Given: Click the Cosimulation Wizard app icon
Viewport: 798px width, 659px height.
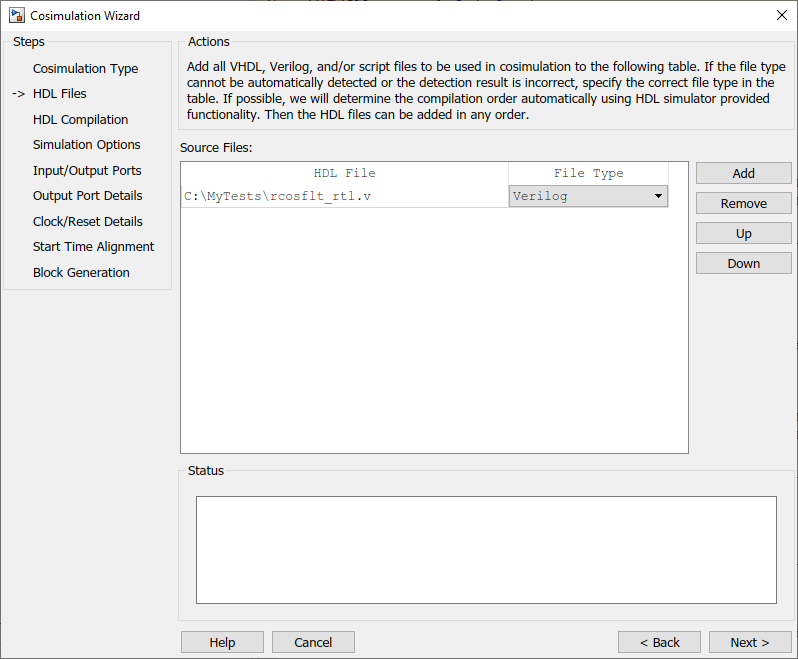Looking at the screenshot, I should pos(15,16).
